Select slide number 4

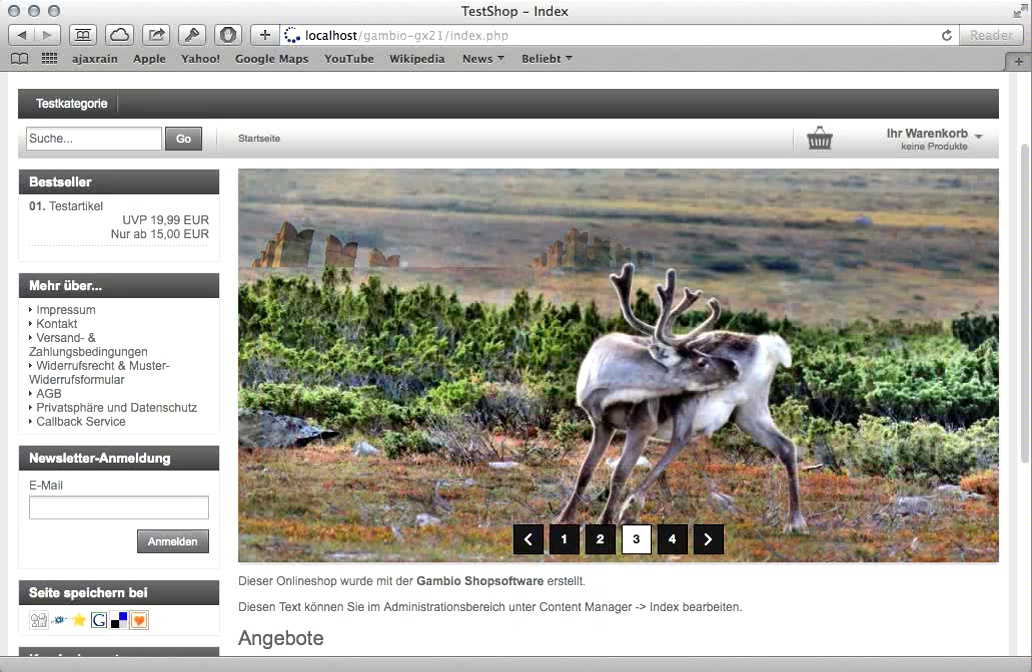672,539
